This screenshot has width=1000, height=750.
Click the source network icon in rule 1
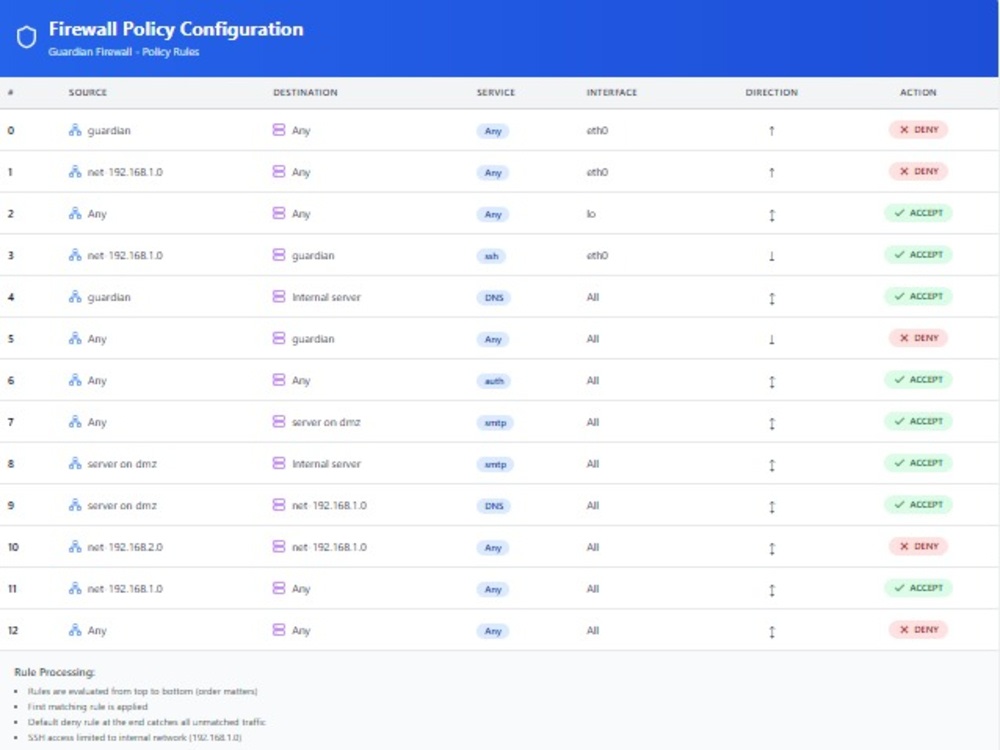[75, 172]
